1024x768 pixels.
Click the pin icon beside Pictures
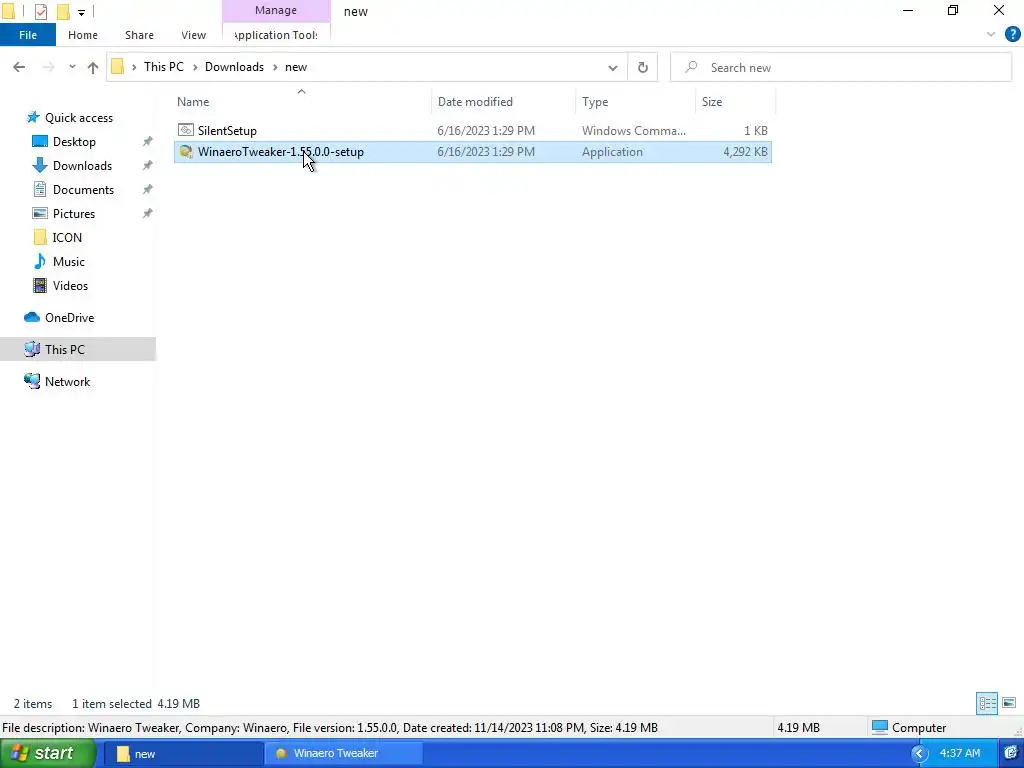tap(148, 214)
